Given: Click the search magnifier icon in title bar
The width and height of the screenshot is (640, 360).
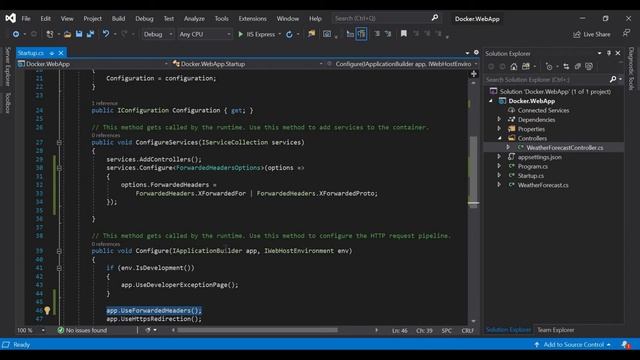Looking at the screenshot, I should pyautogui.click(x=435, y=18).
